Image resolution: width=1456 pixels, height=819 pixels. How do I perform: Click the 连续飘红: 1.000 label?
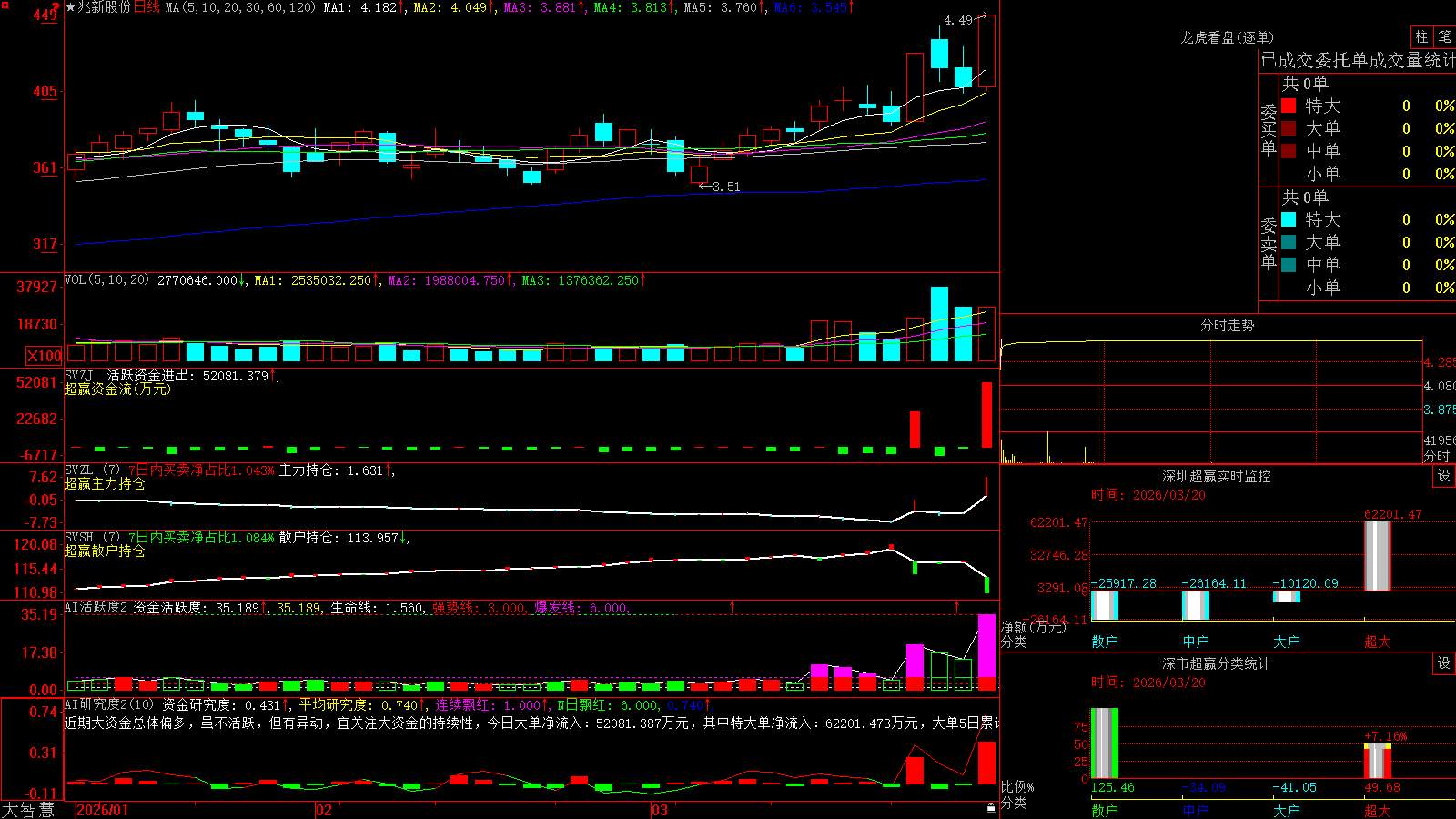tap(487, 704)
